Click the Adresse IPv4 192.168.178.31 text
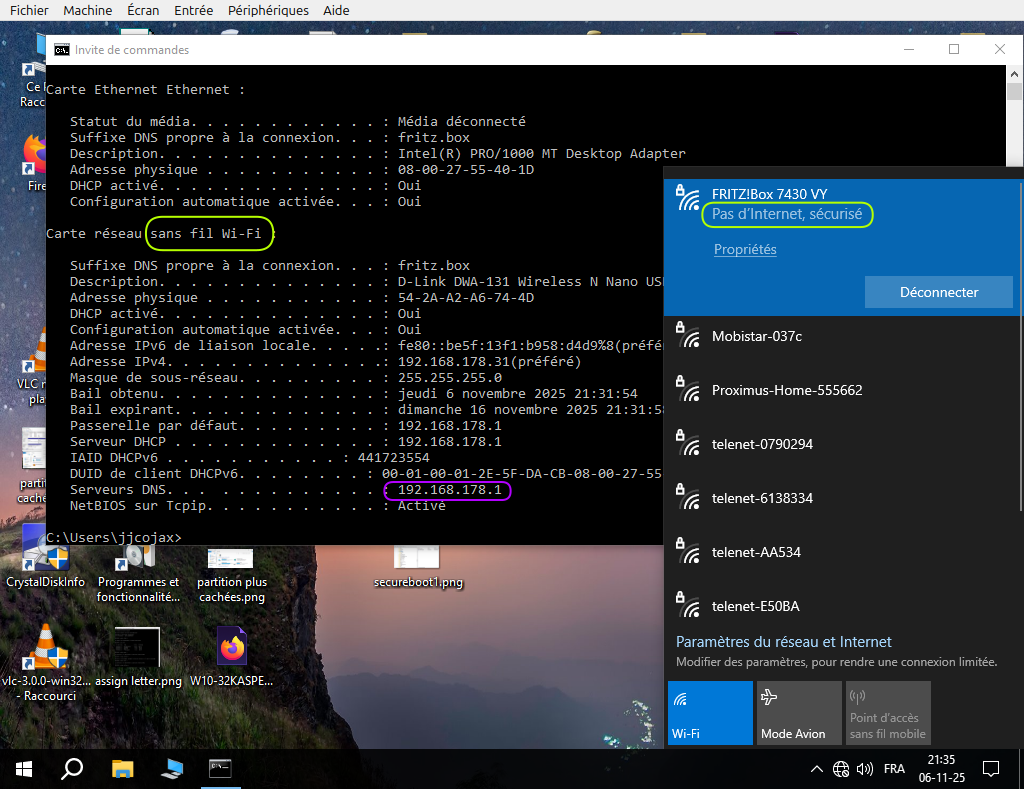Viewport: 1024px width, 789px height. [x=489, y=362]
